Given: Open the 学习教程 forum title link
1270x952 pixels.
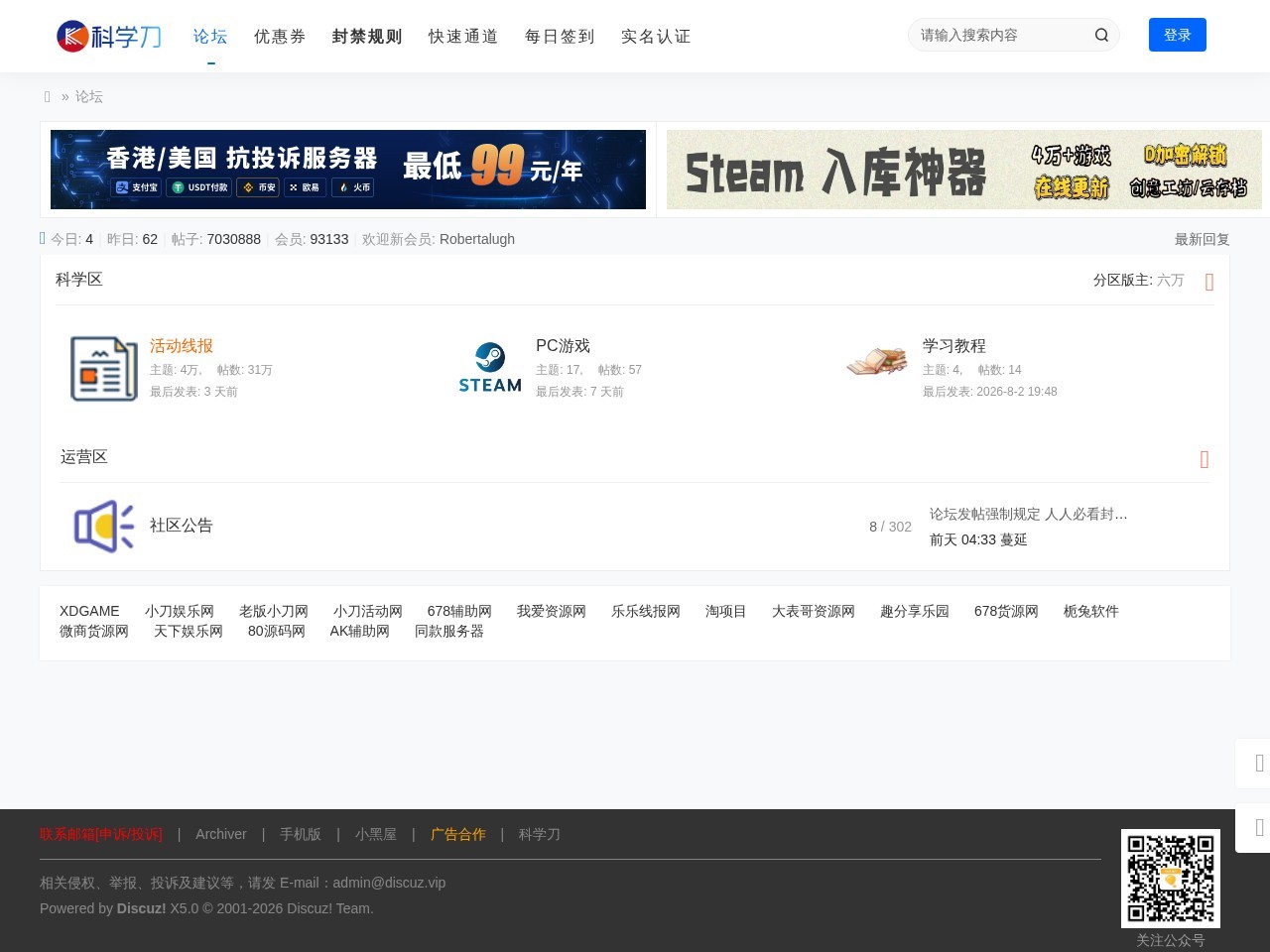Looking at the screenshot, I should click(x=954, y=346).
